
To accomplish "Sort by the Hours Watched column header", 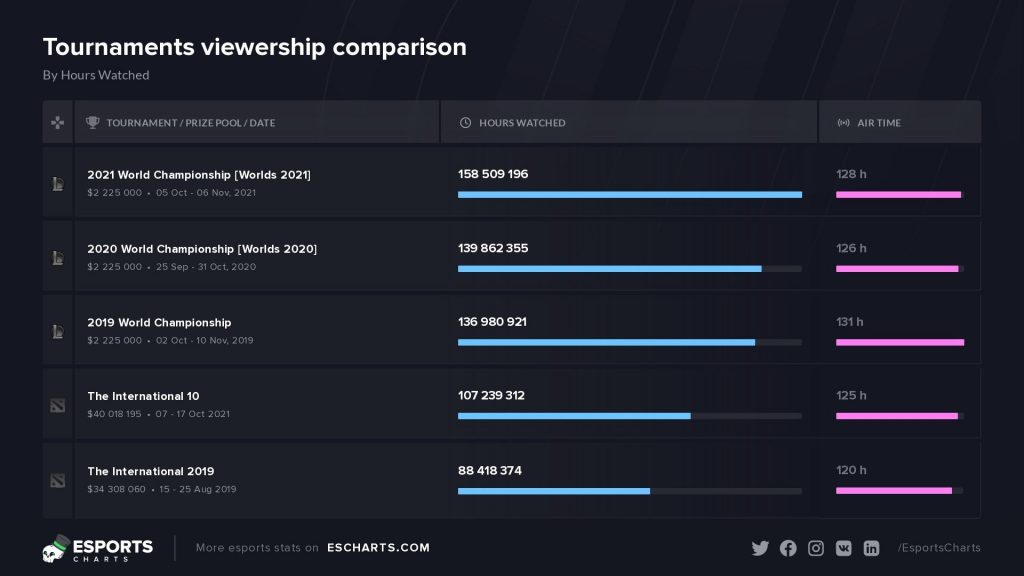I will 522,123.
